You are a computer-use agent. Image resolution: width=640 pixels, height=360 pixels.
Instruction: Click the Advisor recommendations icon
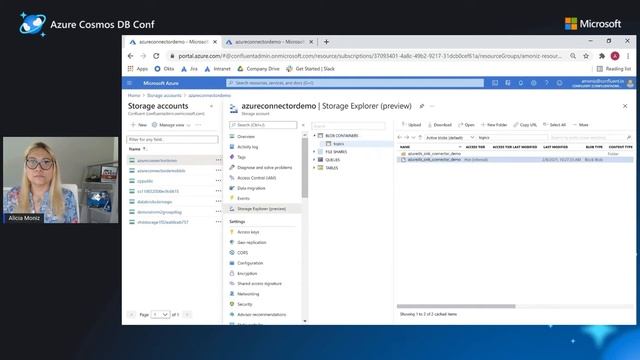(x=232, y=314)
